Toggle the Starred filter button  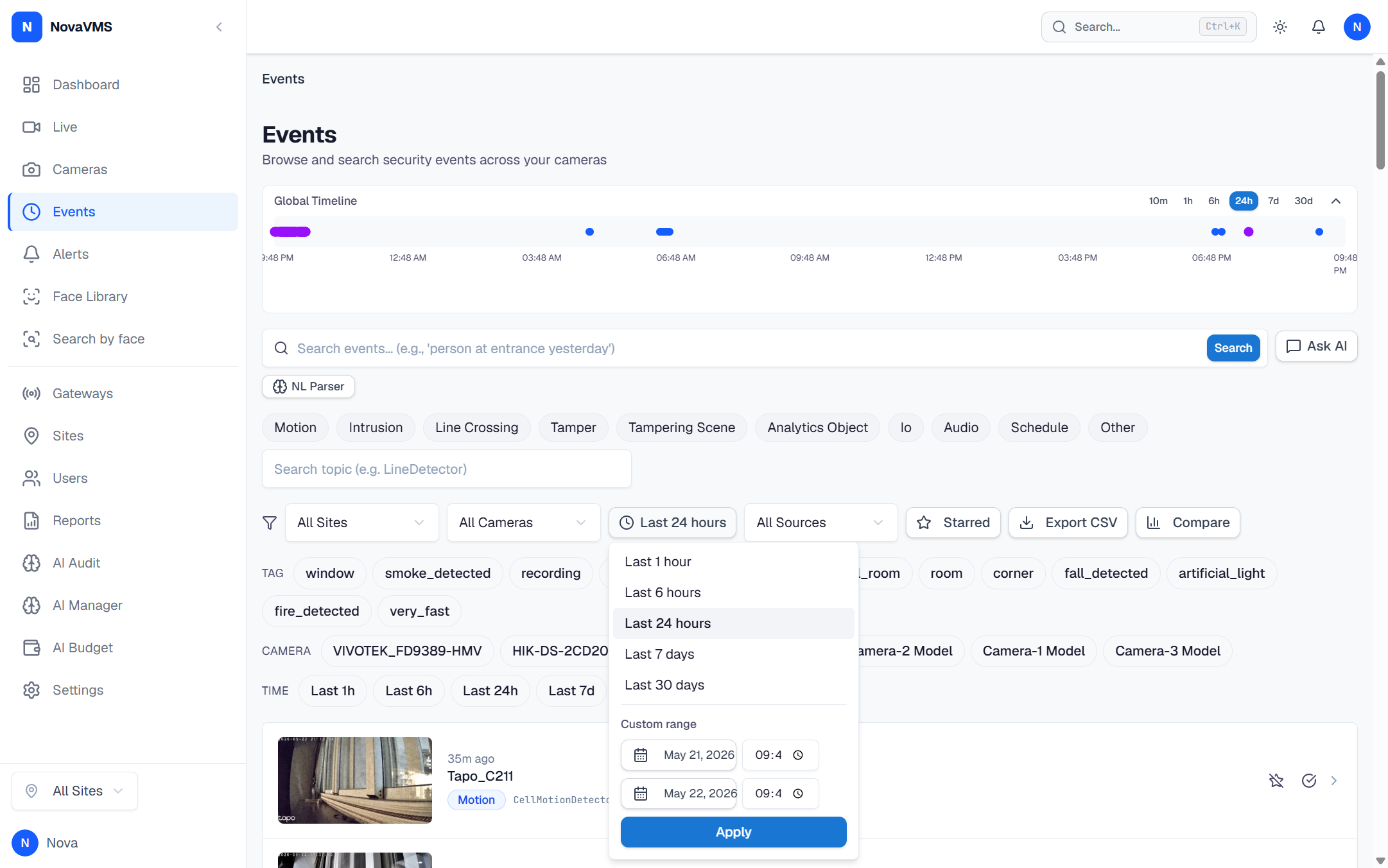pos(953,523)
